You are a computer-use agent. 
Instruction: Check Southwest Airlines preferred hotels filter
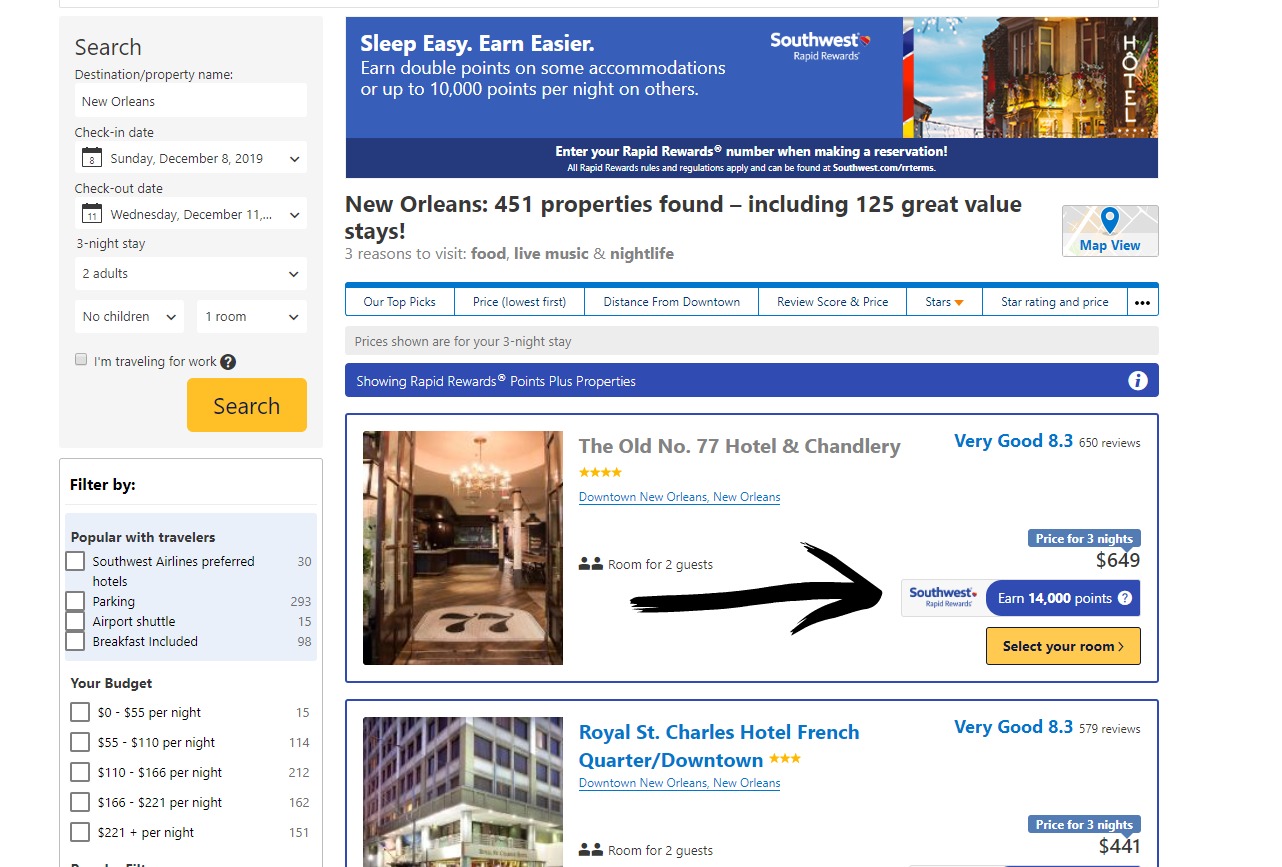(x=75, y=561)
